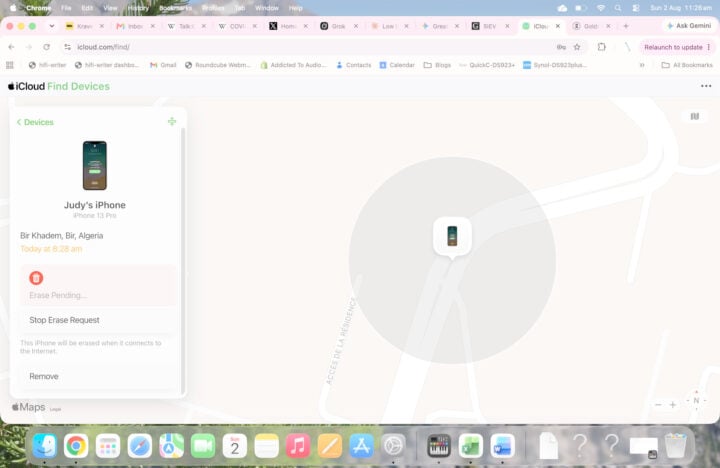Click the site information icon in address bar
The height and width of the screenshot is (468, 720).
(x=68, y=47)
